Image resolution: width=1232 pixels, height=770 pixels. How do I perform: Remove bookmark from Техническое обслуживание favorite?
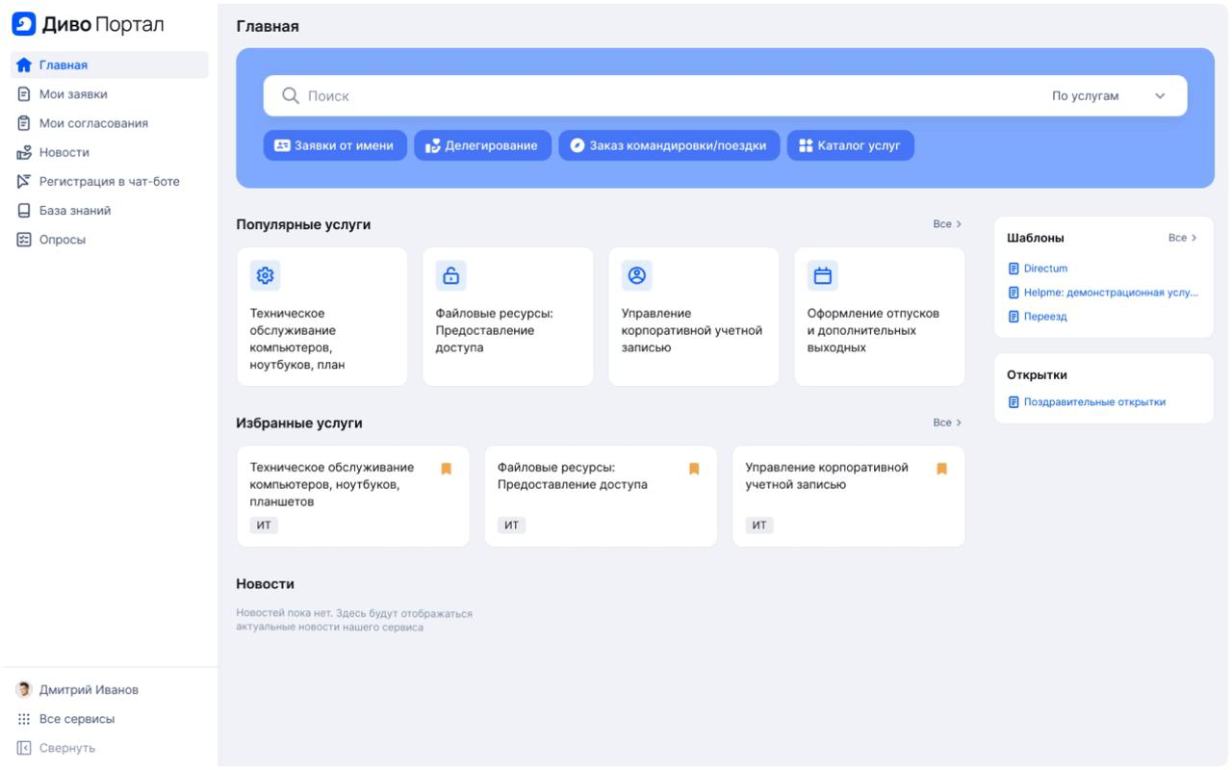pyautogui.click(x=447, y=468)
